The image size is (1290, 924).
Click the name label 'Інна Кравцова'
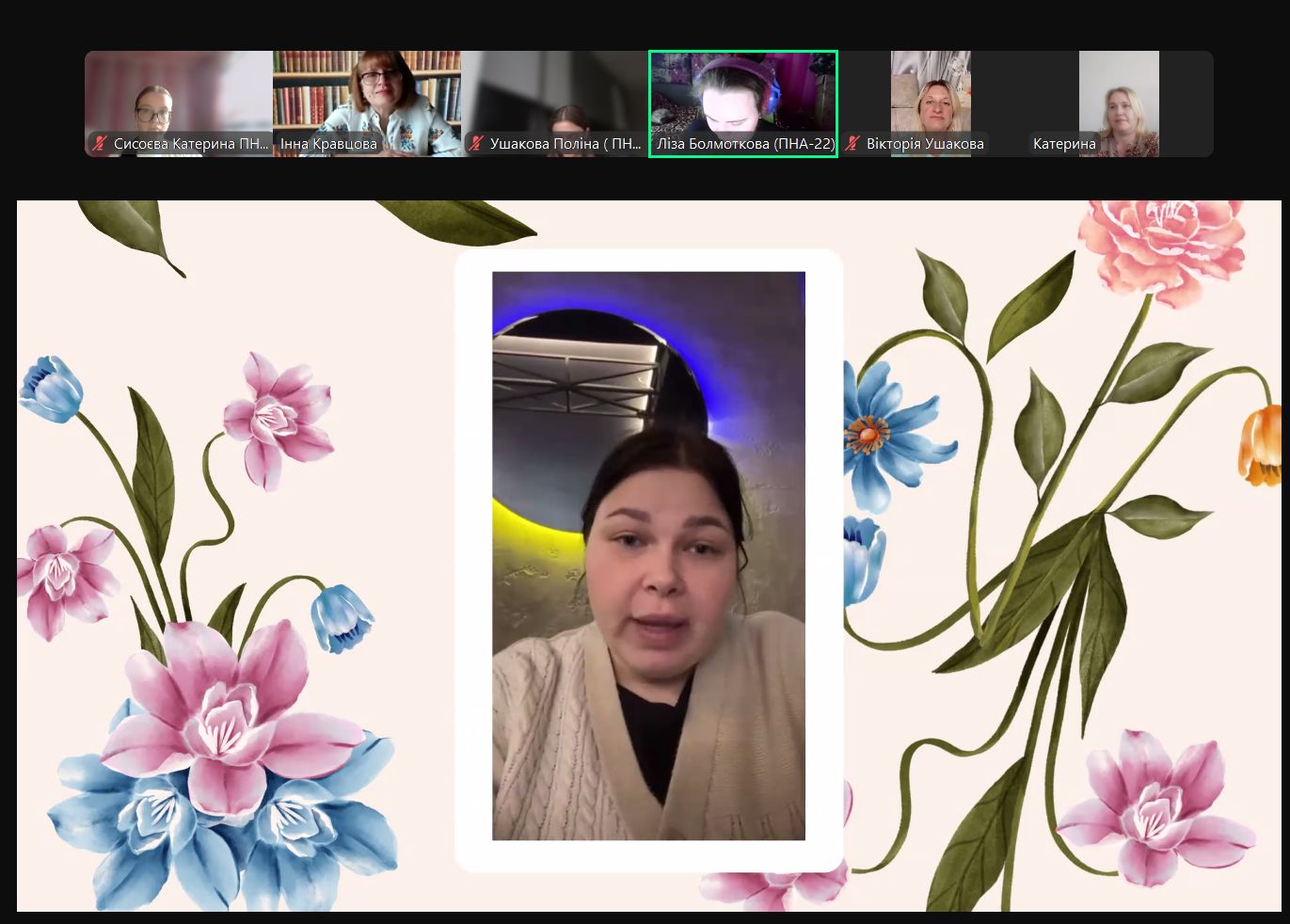(x=328, y=144)
